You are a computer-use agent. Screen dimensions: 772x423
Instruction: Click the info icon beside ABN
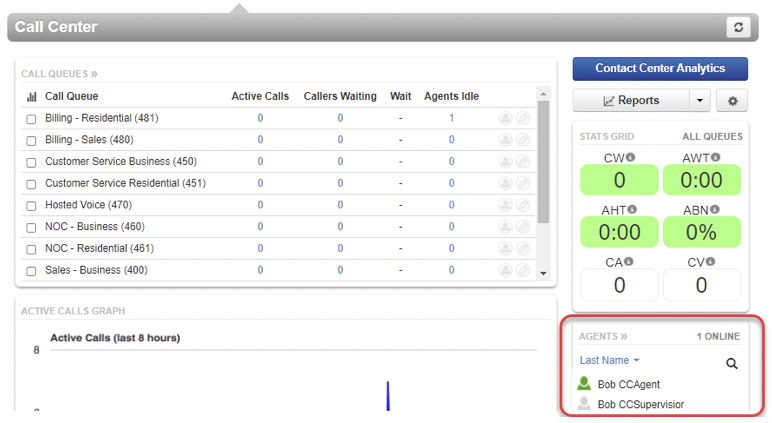[x=715, y=210]
